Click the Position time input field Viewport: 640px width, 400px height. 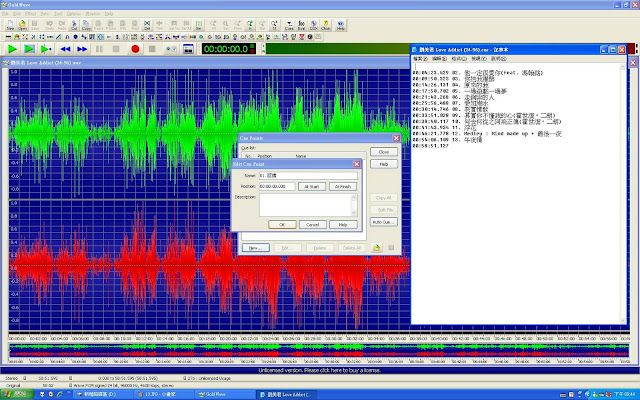coord(277,186)
